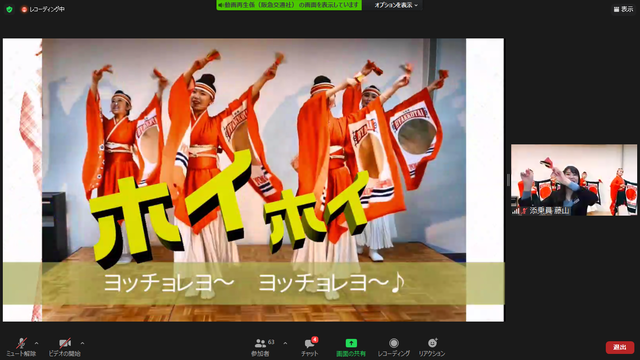Click the 添乗員 藤山 name label
Screen dimensions: 640x360
tap(549, 211)
